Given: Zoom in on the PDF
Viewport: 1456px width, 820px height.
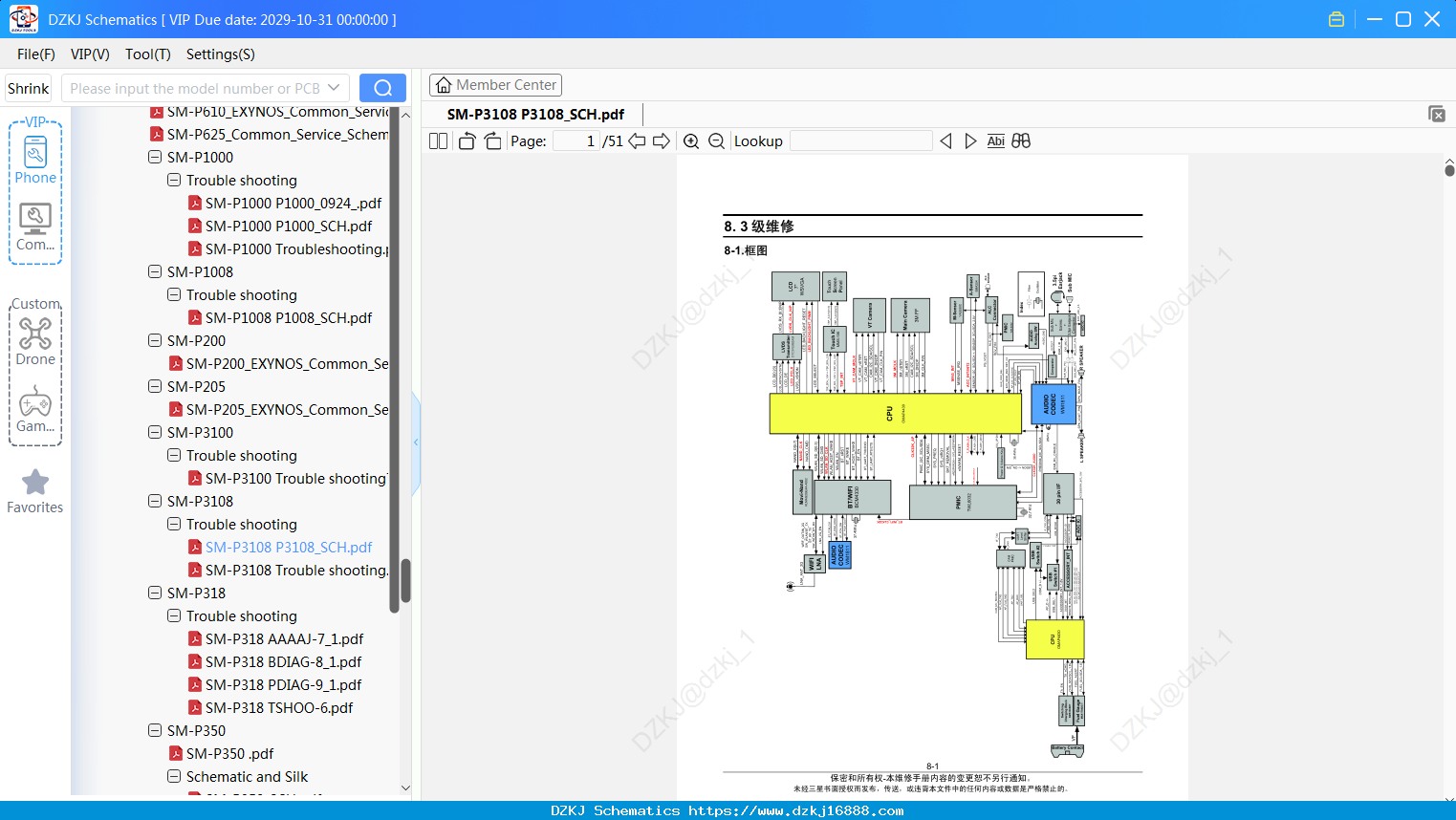Looking at the screenshot, I should [x=691, y=141].
